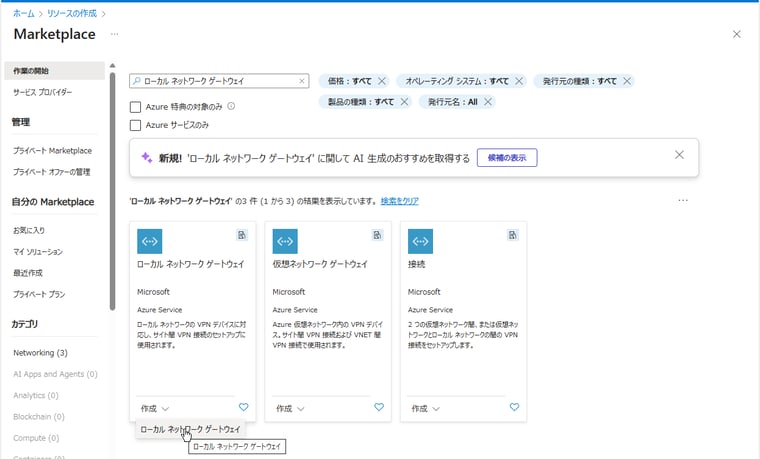Open プライベート オファーの管理 in sidebar
The image size is (760, 459).
click(51, 172)
